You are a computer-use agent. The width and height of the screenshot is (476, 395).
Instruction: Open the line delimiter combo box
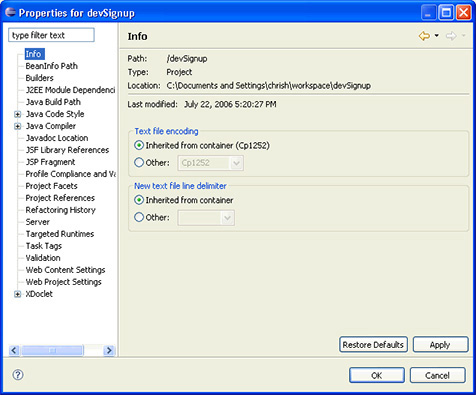tap(206, 218)
